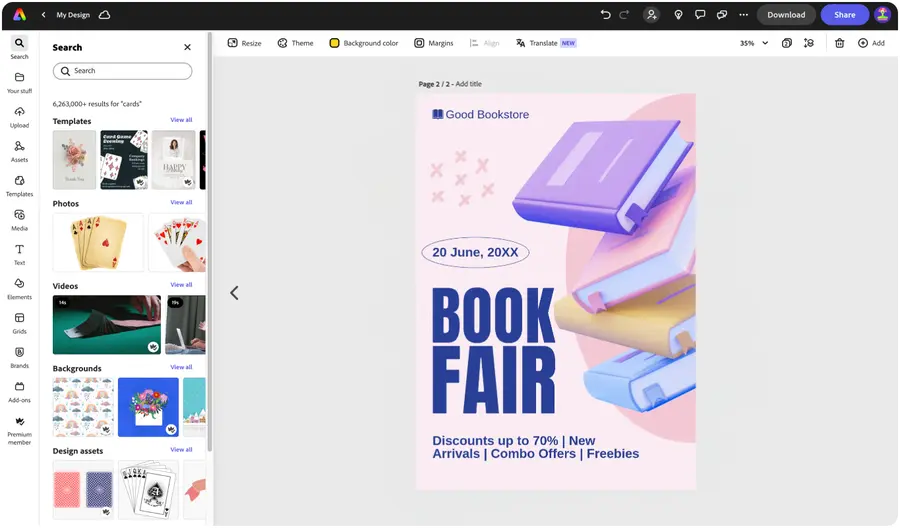Select the 20 June, 20XX date text
Viewport: 900px width, 528px height.
475,253
